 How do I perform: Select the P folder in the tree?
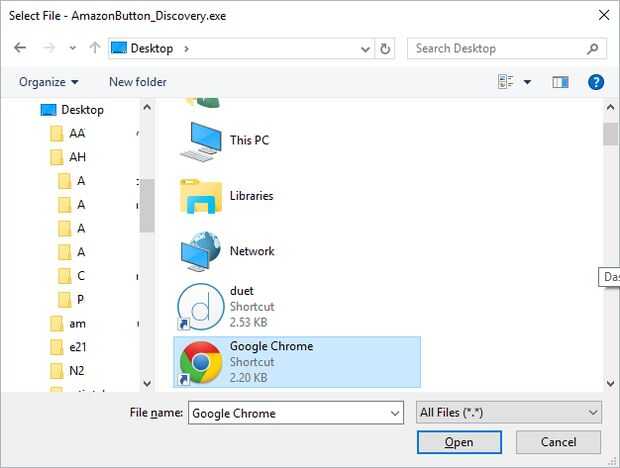coord(71,300)
